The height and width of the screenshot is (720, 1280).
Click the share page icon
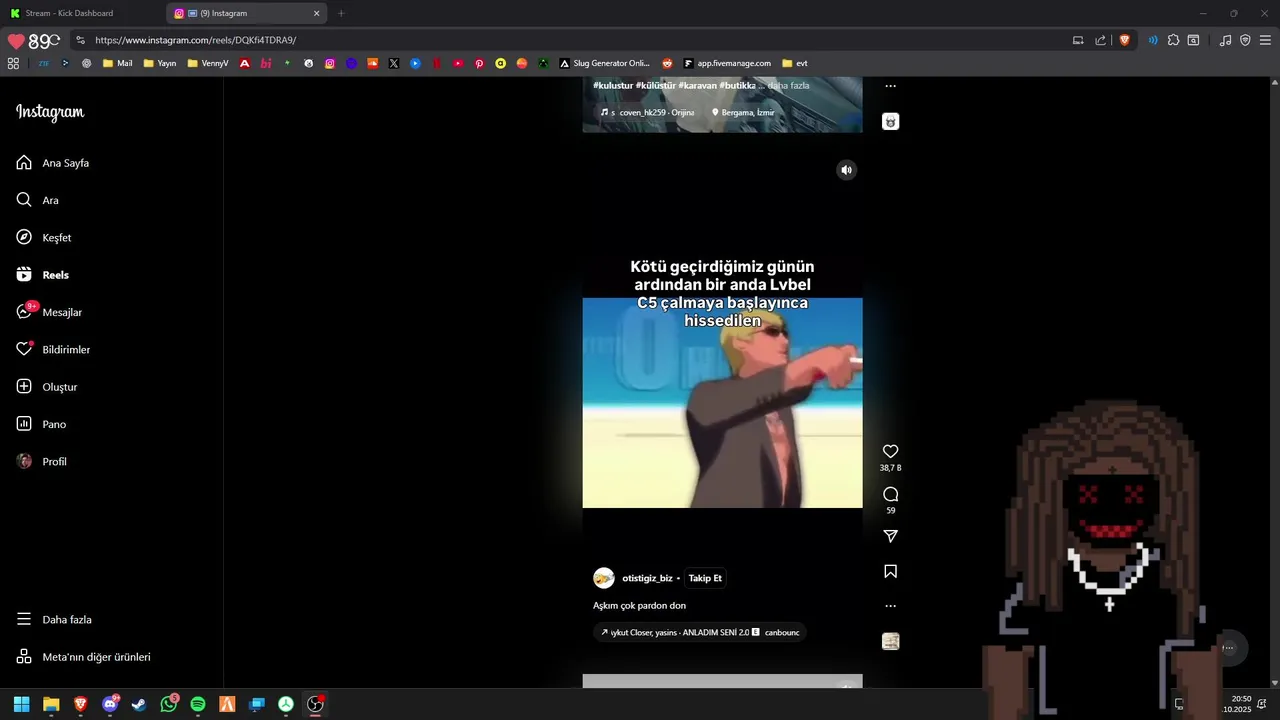click(1100, 40)
